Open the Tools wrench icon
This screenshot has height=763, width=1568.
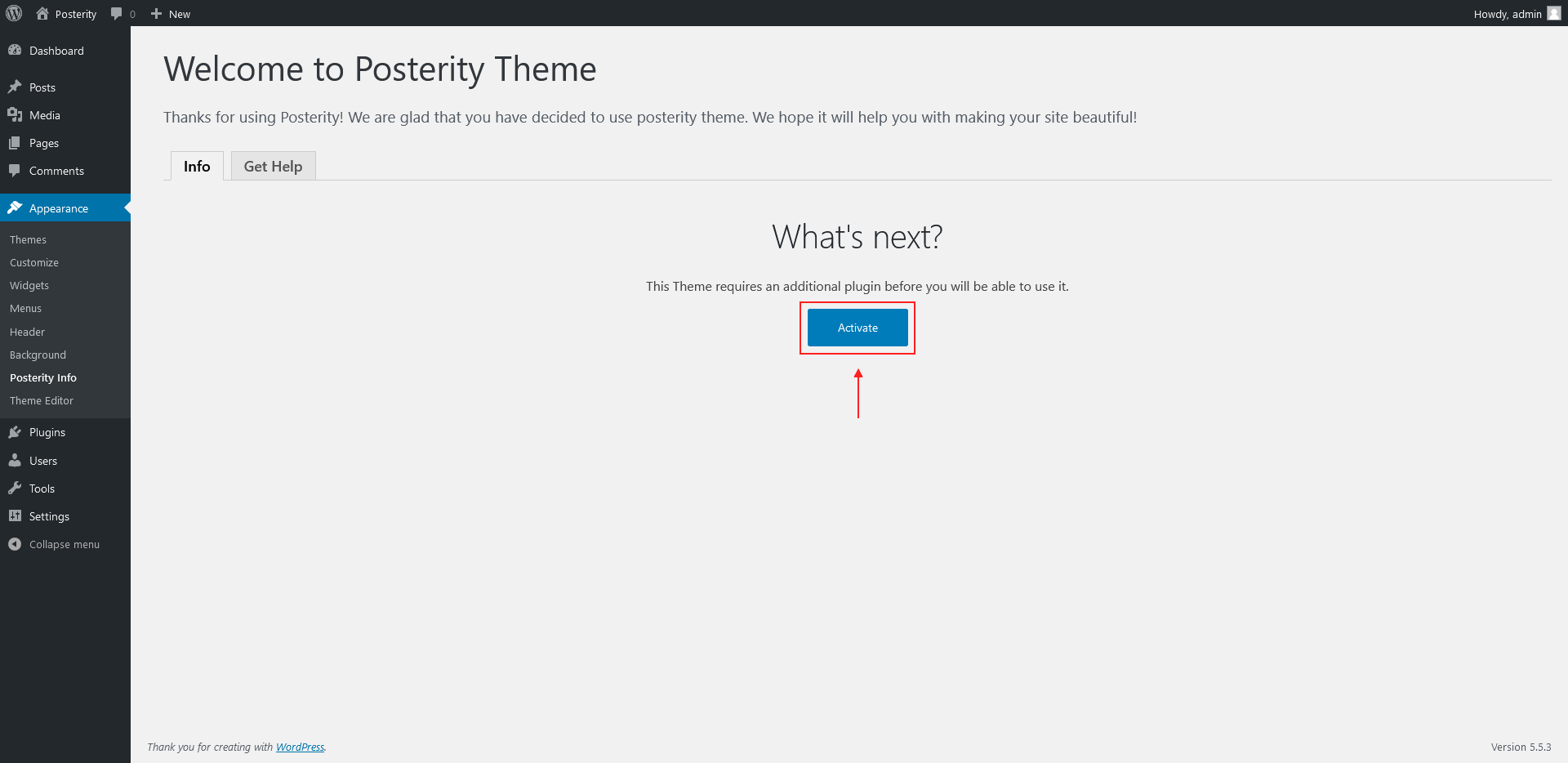15,488
